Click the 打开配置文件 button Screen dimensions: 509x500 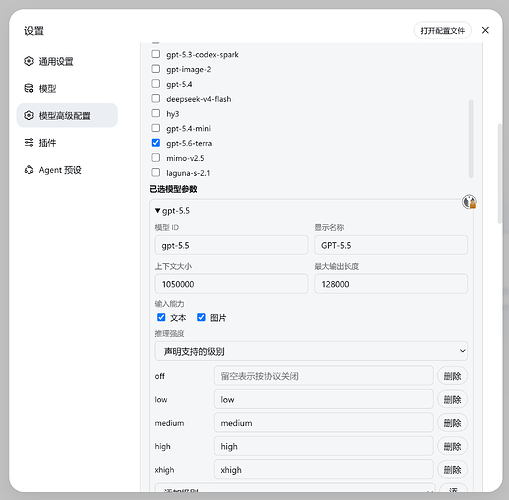pos(442,31)
